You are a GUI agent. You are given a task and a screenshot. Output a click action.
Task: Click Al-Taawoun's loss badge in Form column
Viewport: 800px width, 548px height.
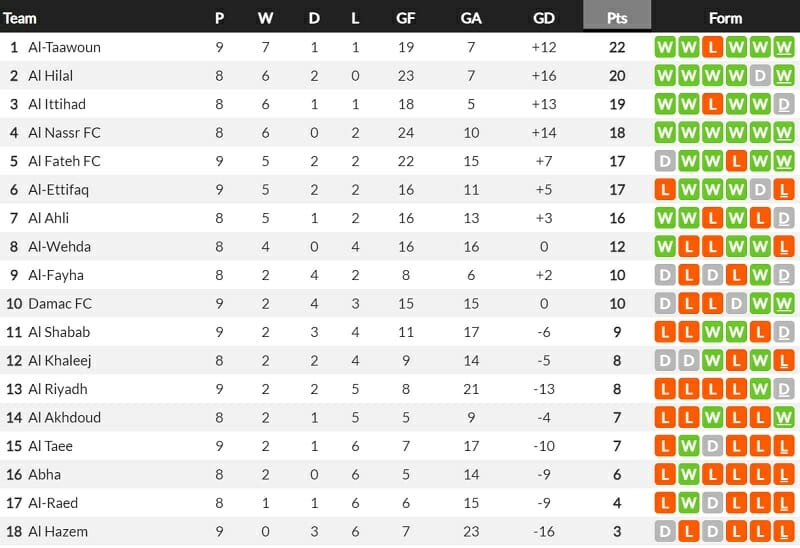pos(714,47)
